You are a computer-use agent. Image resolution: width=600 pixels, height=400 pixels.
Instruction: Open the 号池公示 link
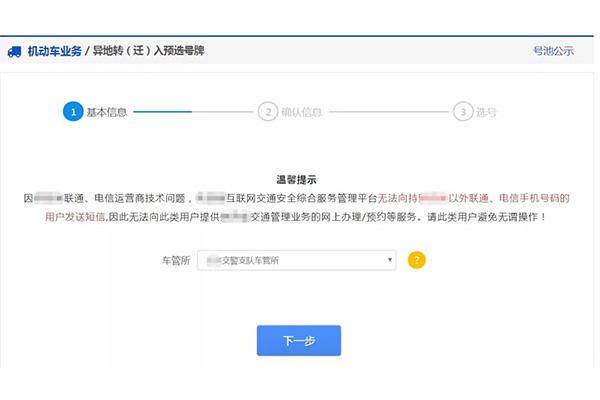pyautogui.click(x=554, y=51)
